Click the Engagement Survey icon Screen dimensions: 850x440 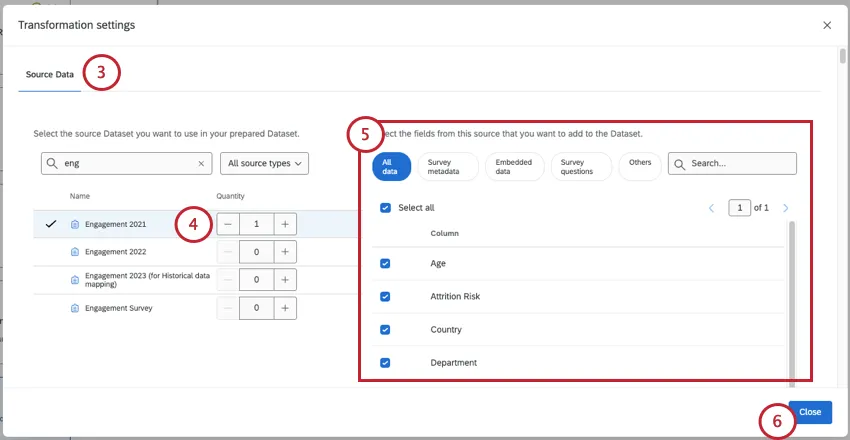[x=75, y=308]
